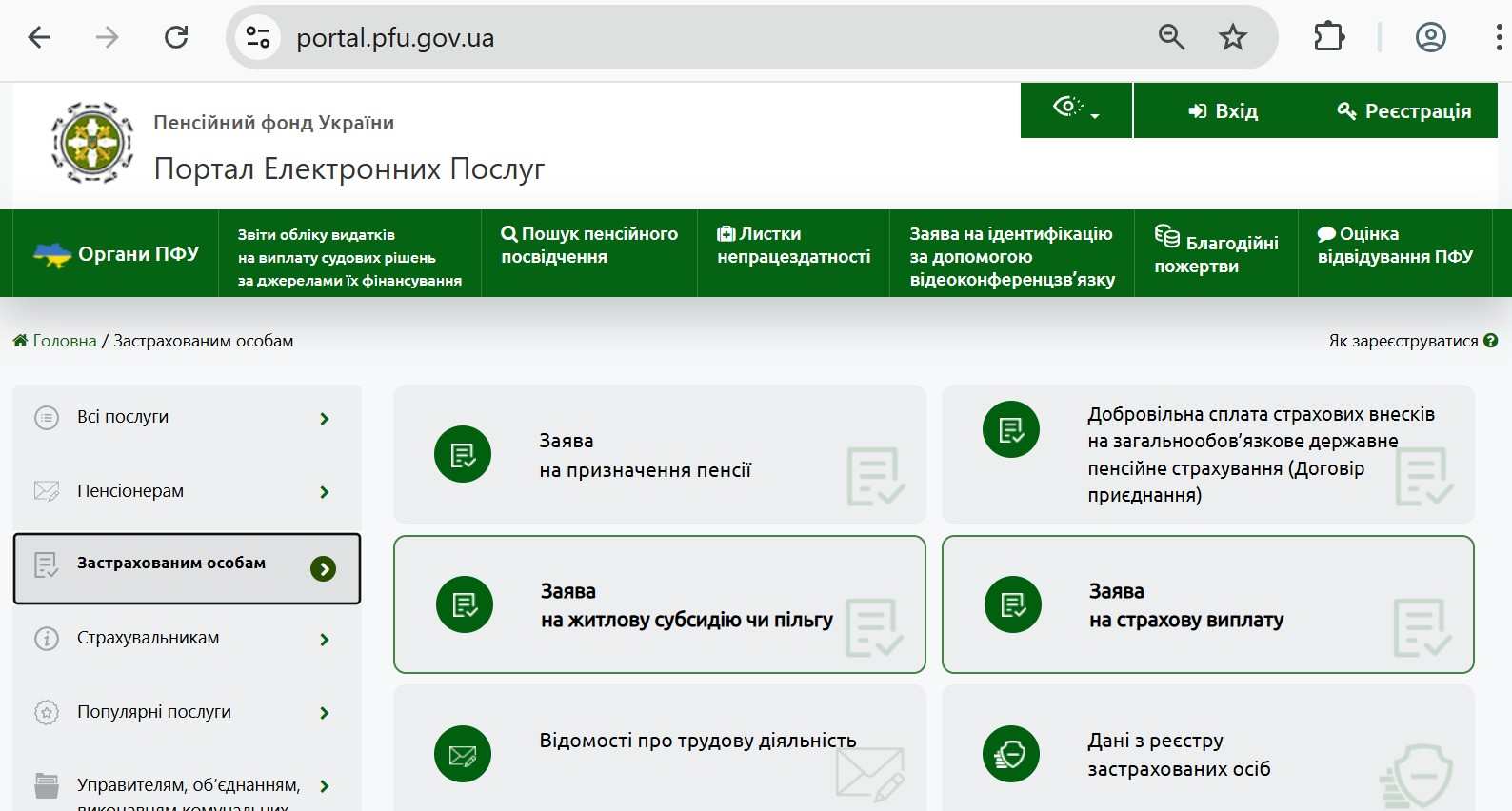Viewport: 1512px width, 811px height.
Task: Expand the Популярні послуги chevron arrow
Action: click(x=325, y=713)
